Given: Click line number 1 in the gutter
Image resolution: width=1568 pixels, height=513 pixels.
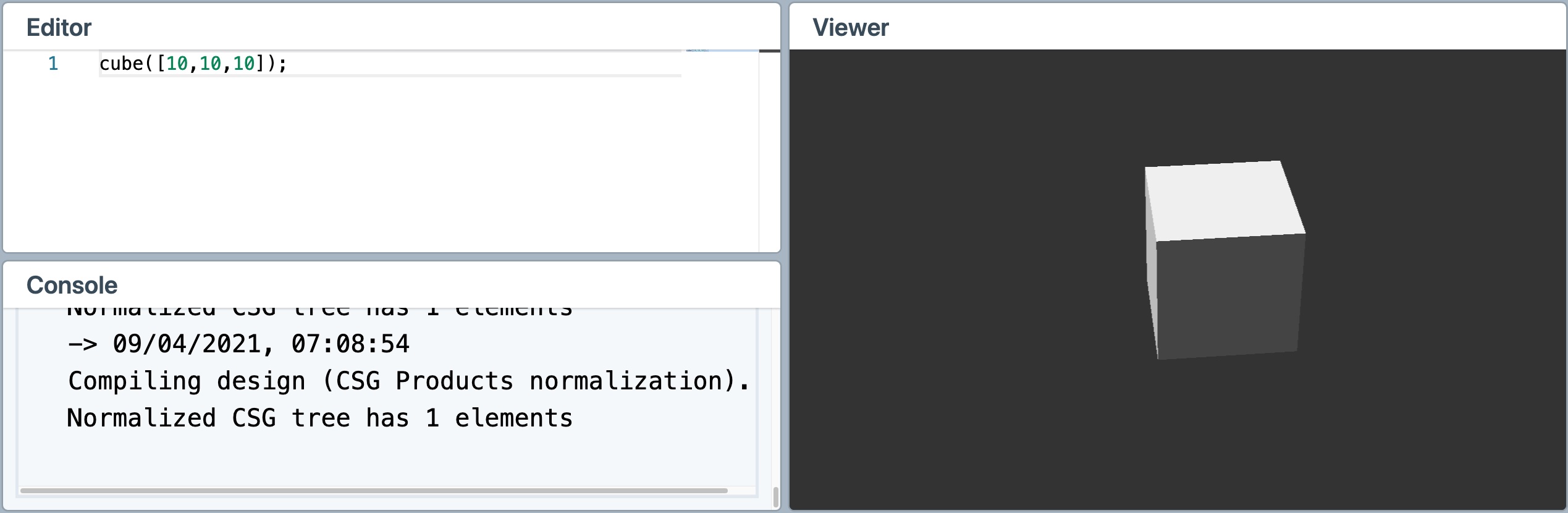Looking at the screenshot, I should tap(53, 64).
